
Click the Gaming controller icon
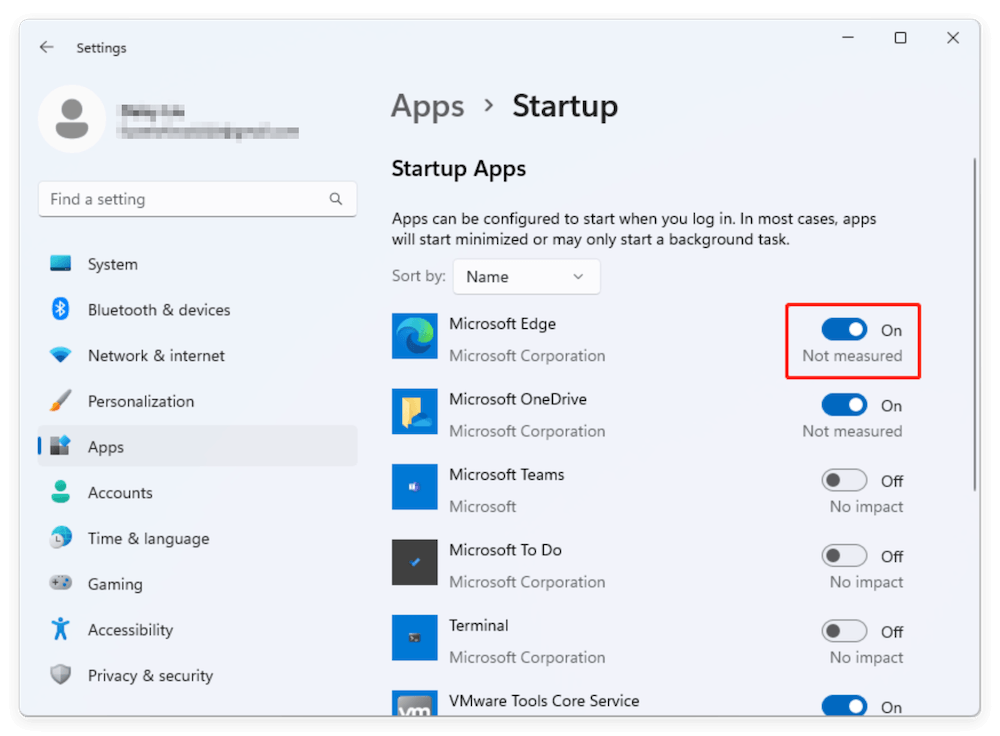tap(61, 583)
